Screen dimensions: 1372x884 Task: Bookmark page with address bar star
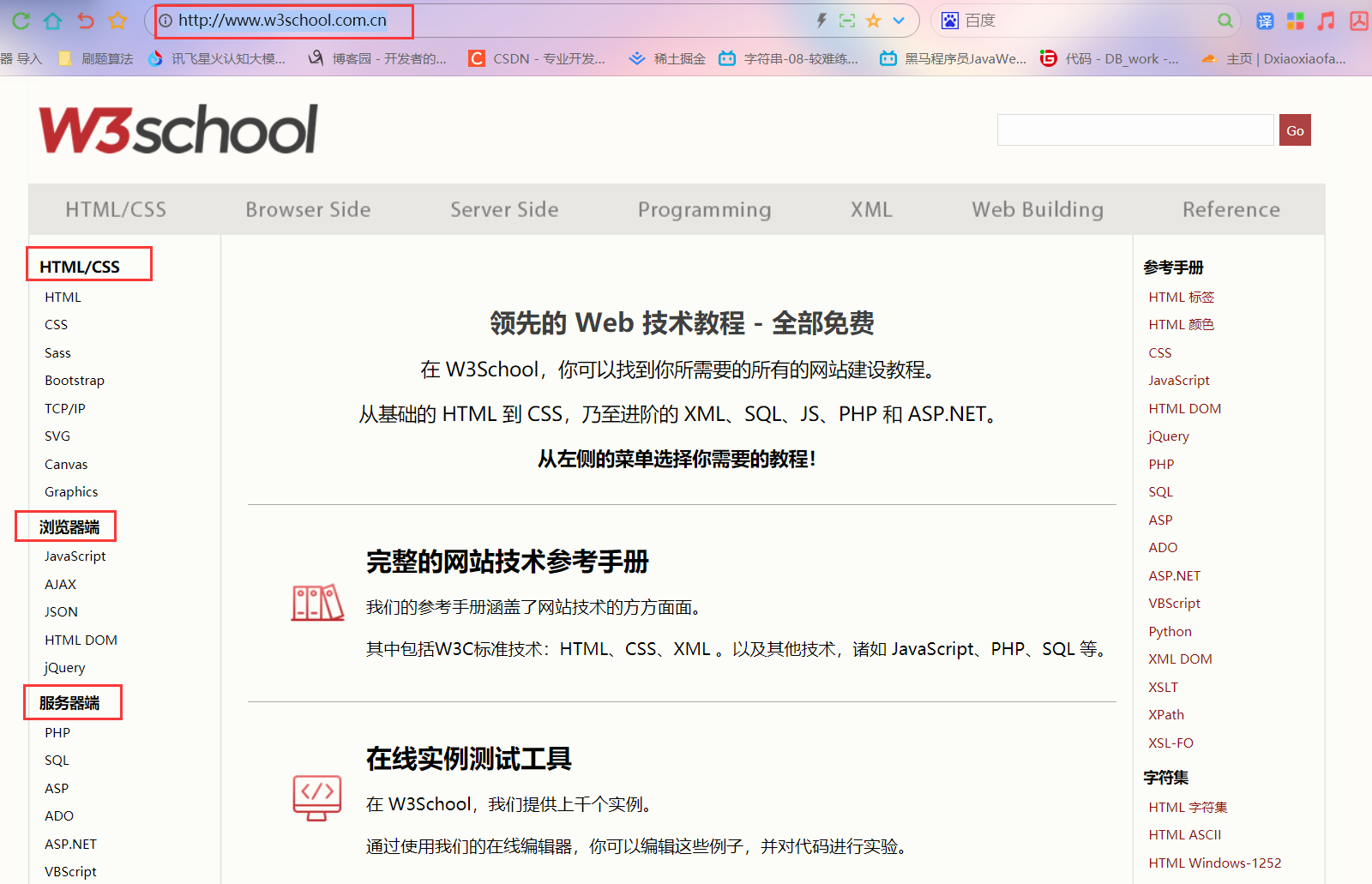873,21
